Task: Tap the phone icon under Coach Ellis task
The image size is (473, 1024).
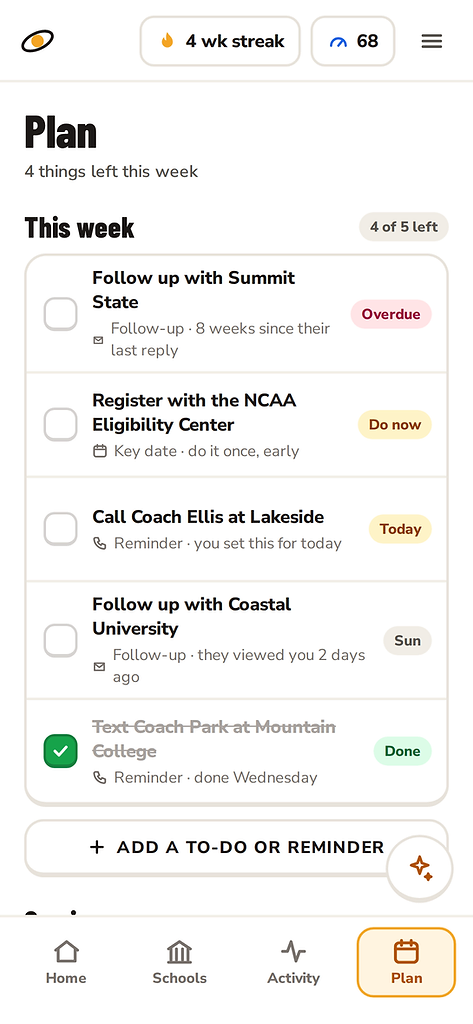Action: pos(99,543)
